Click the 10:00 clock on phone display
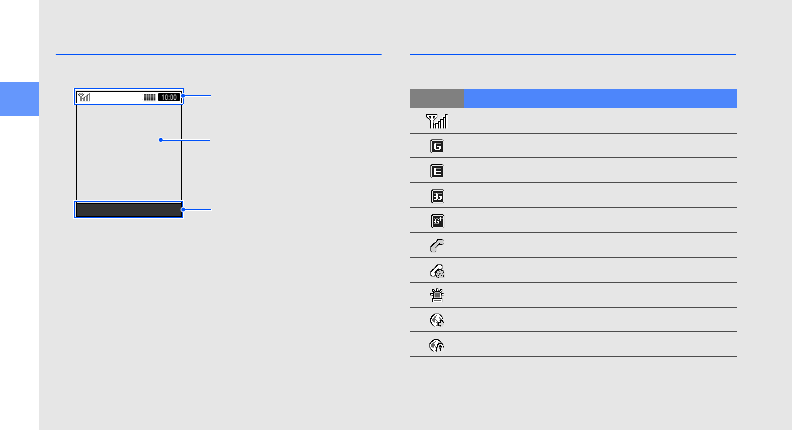The height and width of the screenshot is (430, 792). point(169,98)
